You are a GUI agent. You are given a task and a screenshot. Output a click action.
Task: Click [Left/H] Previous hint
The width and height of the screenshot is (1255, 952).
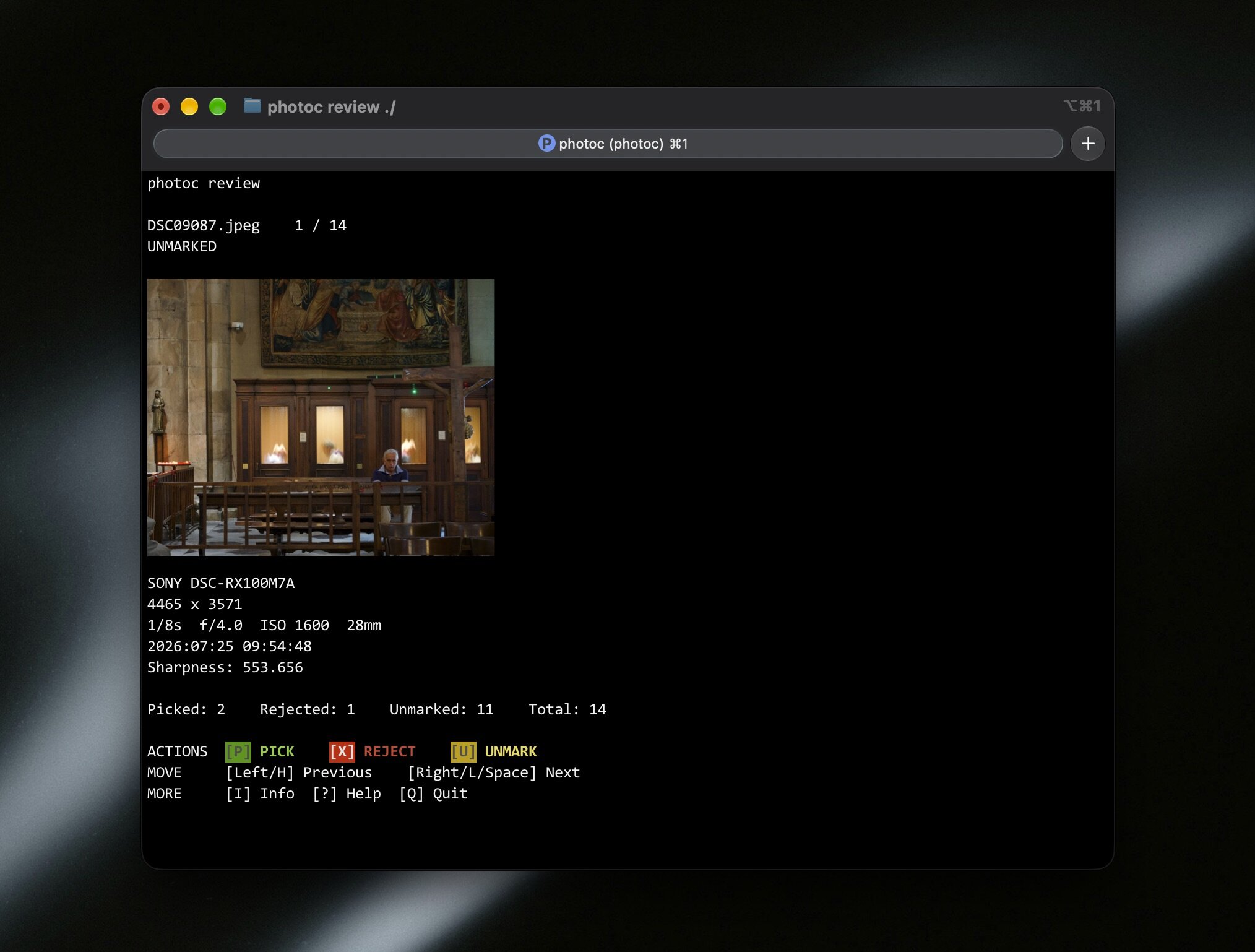[299, 772]
